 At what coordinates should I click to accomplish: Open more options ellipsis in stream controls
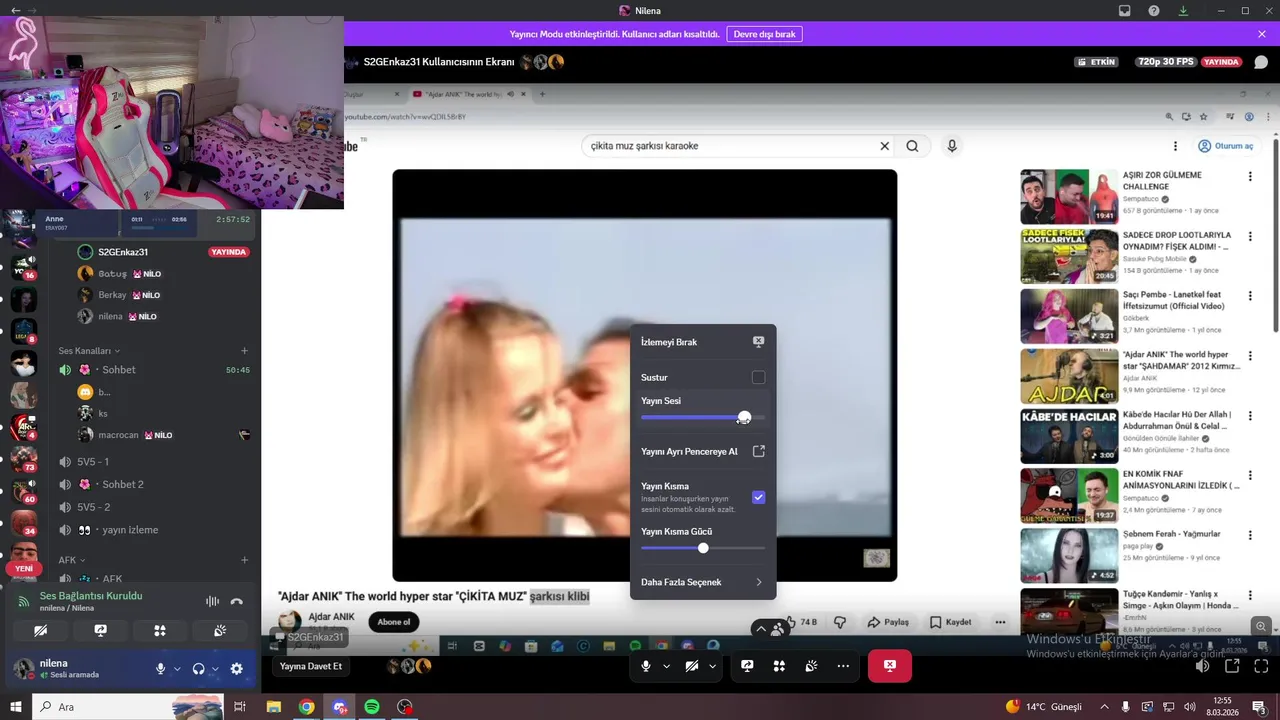pyautogui.click(x=844, y=666)
